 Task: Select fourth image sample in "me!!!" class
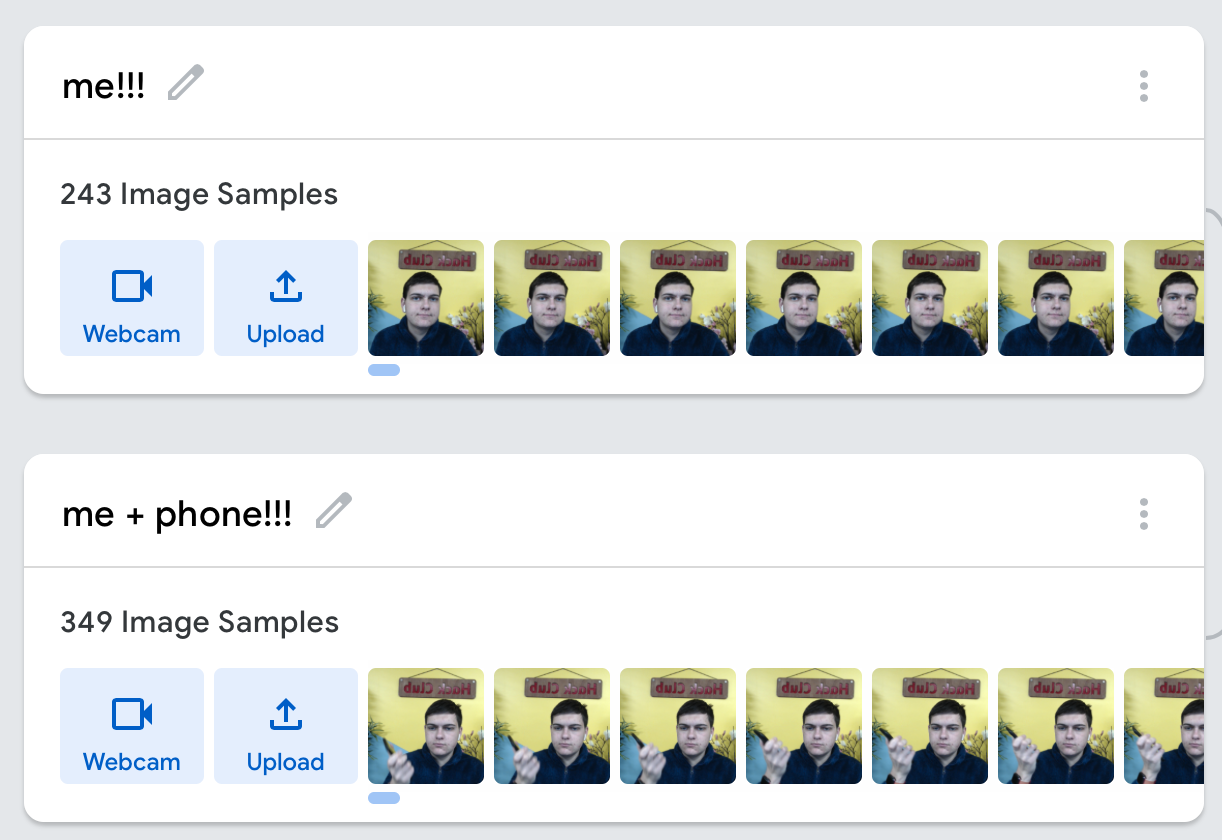tap(804, 298)
